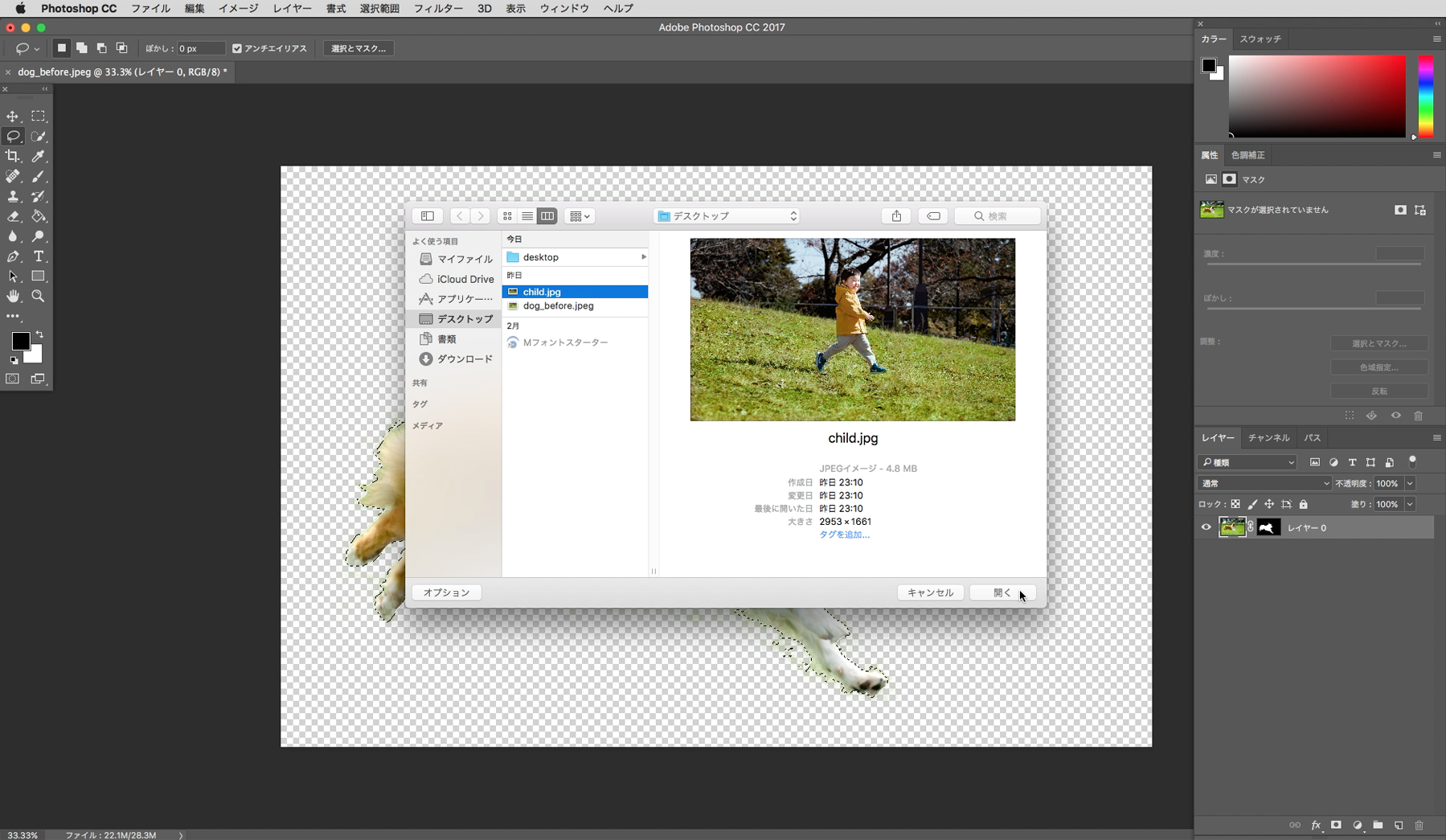Open the layer blend mode 通常 dropdown
1446x840 pixels.
point(1265,483)
